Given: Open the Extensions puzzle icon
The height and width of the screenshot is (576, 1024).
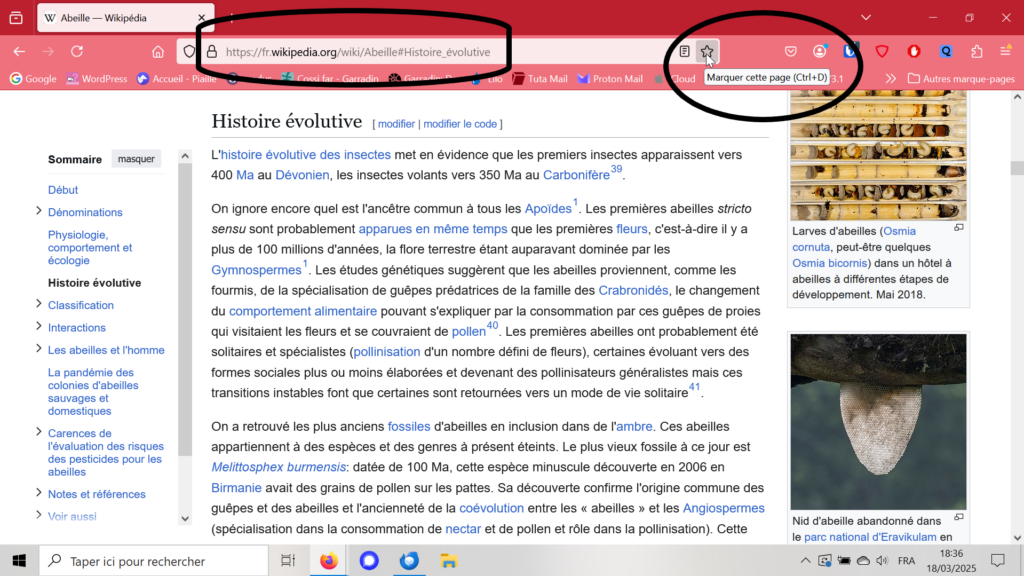Looking at the screenshot, I should [977, 51].
